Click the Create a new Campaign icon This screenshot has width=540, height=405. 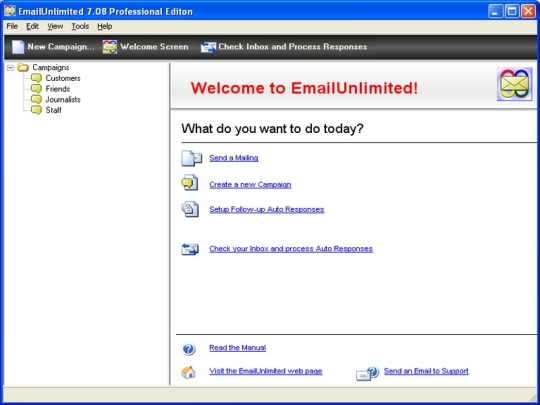pos(190,183)
